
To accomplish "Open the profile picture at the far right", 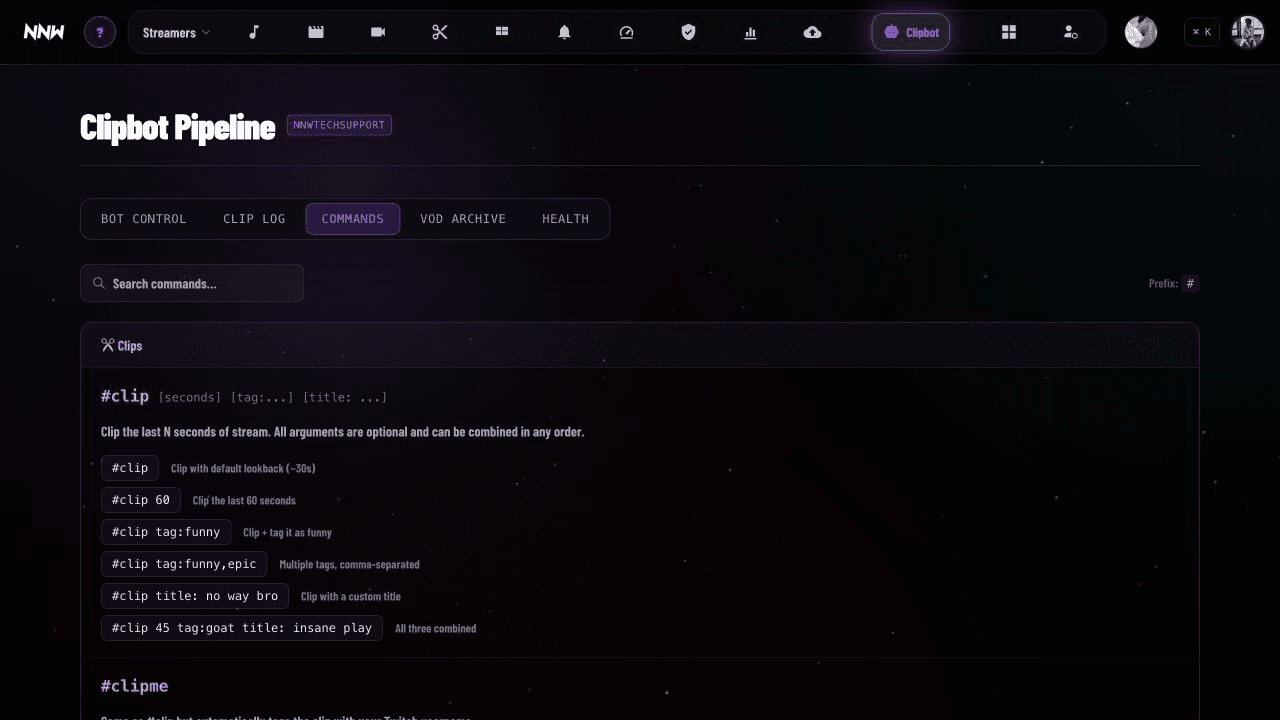I will (1248, 32).
